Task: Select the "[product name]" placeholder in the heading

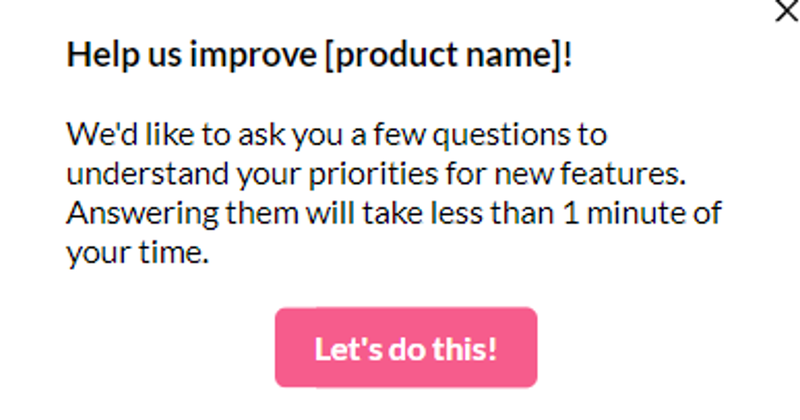Action: (442, 55)
